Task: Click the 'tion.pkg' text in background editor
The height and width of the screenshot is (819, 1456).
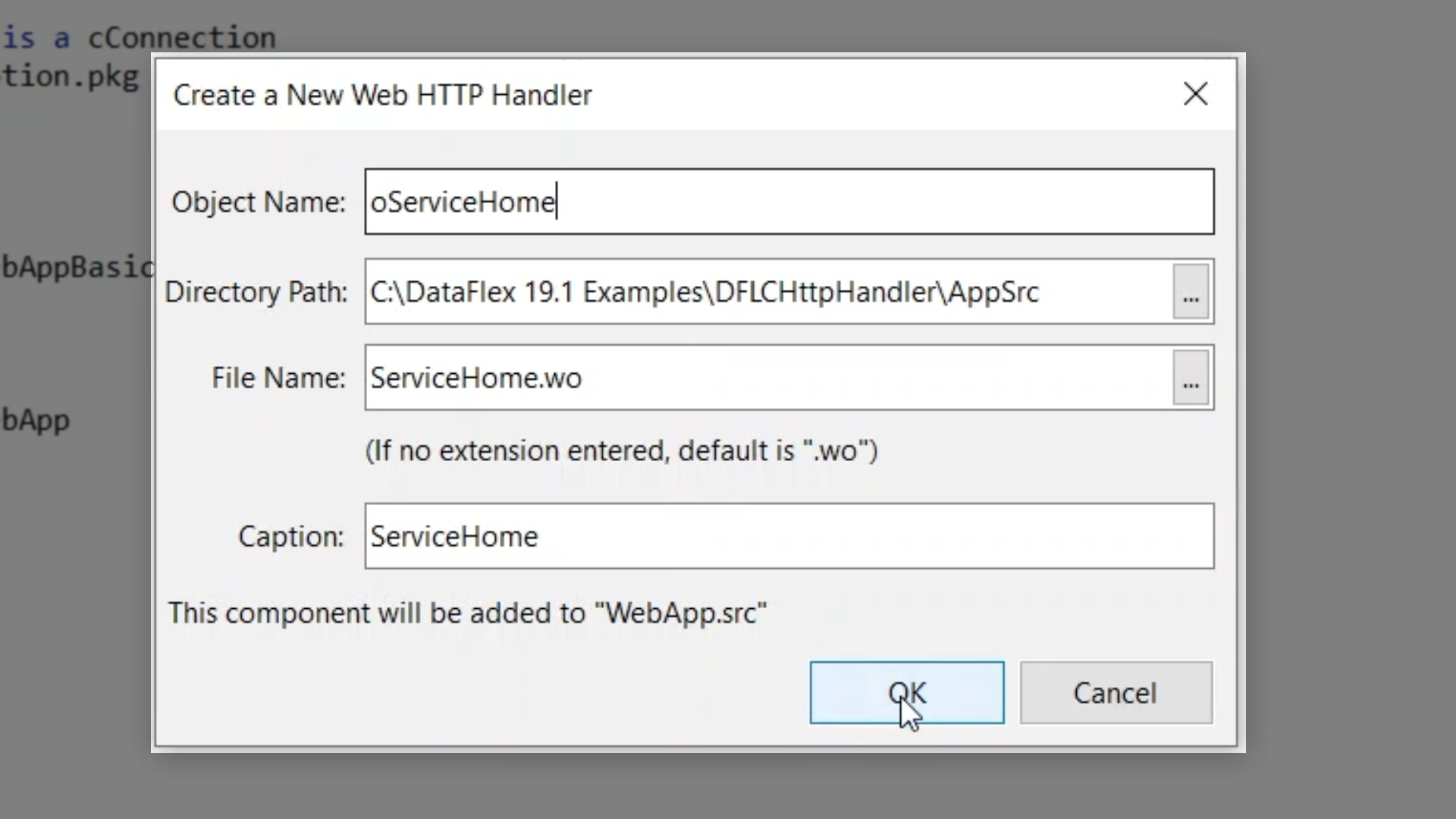Action: click(x=70, y=77)
